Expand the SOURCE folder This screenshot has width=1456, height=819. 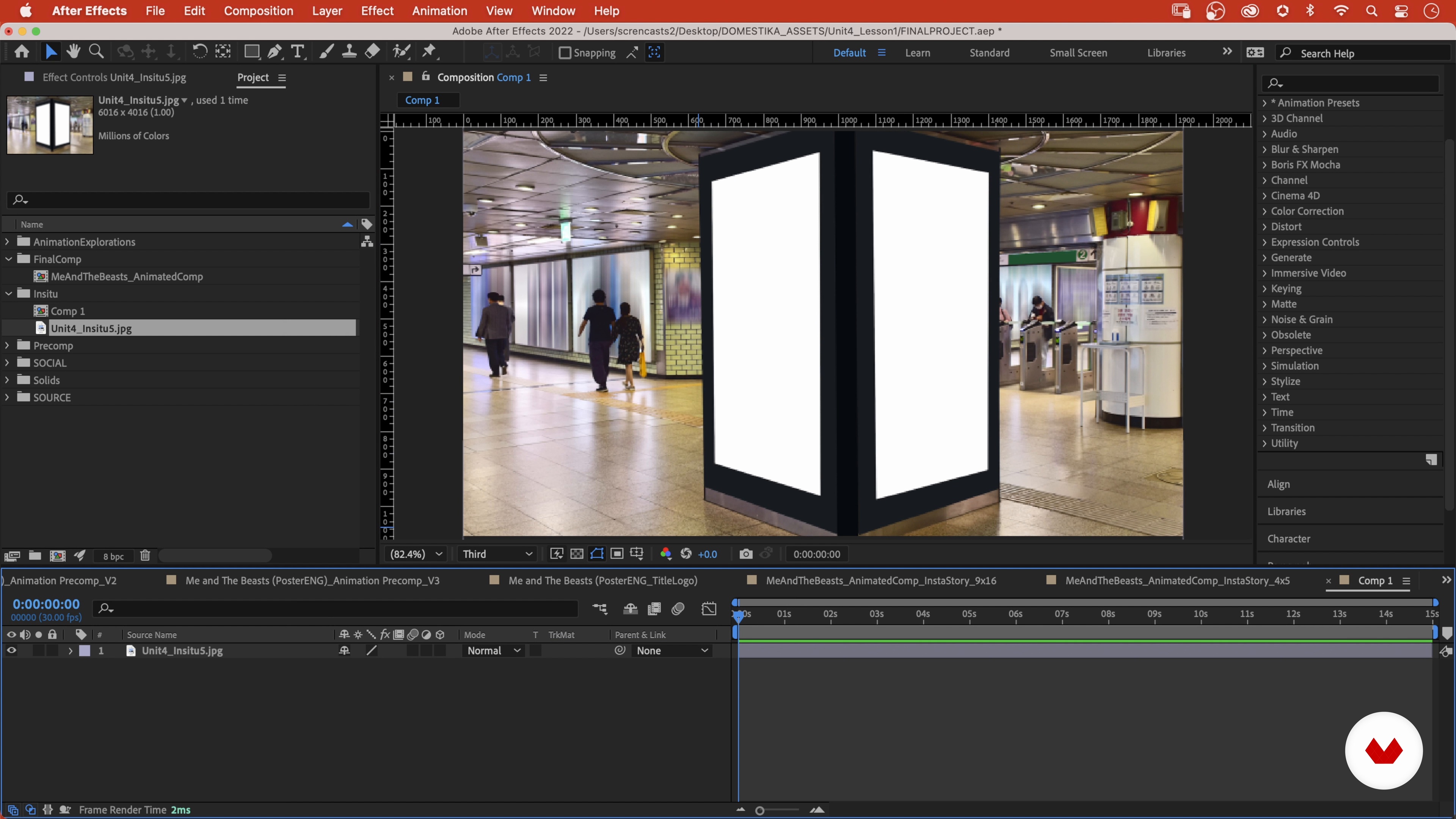pos(7,397)
